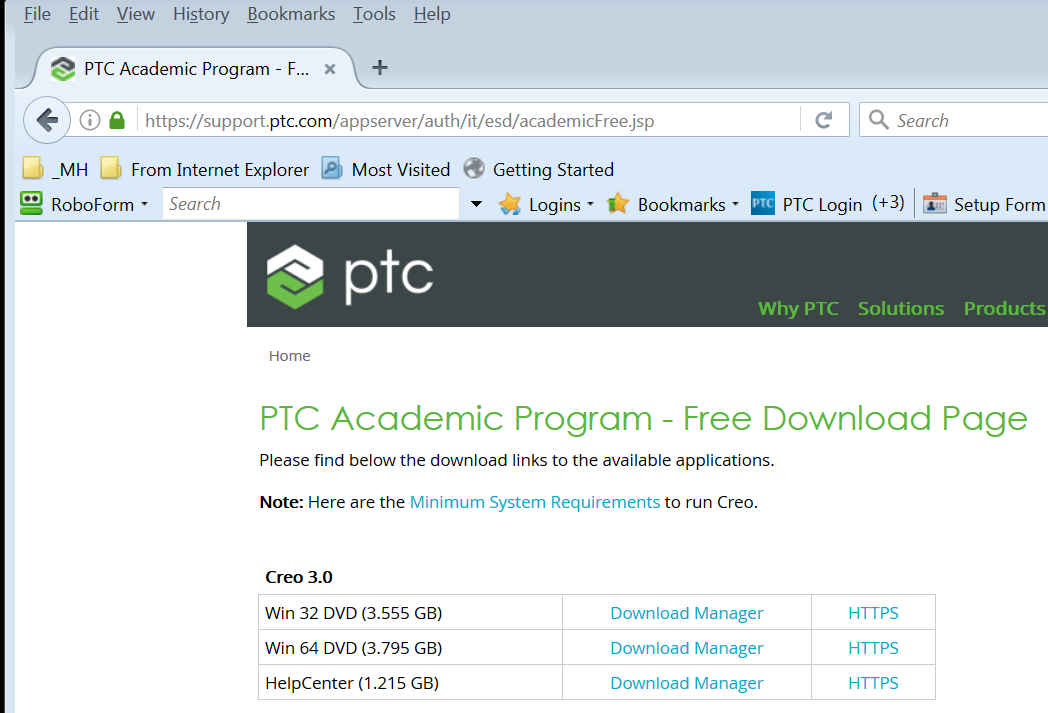This screenshot has height=713, width=1048.
Task: Click the magnifier icon in Search box
Action: 878,120
